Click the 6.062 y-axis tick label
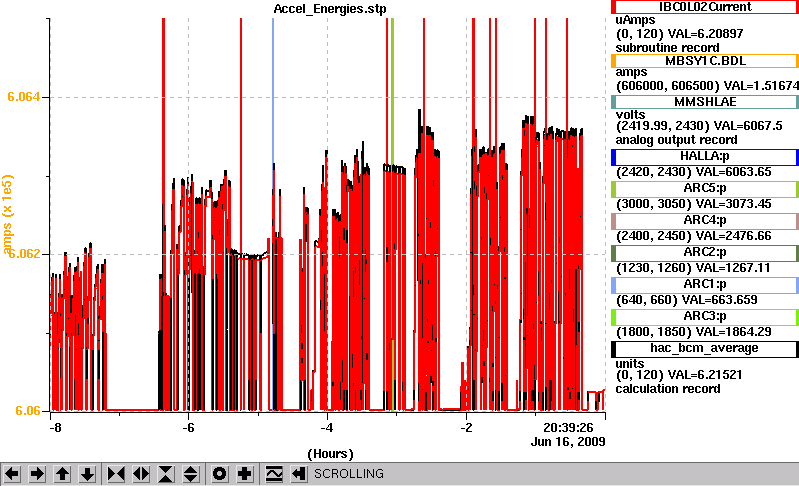Screen dimensions: 799x486 tap(24, 254)
